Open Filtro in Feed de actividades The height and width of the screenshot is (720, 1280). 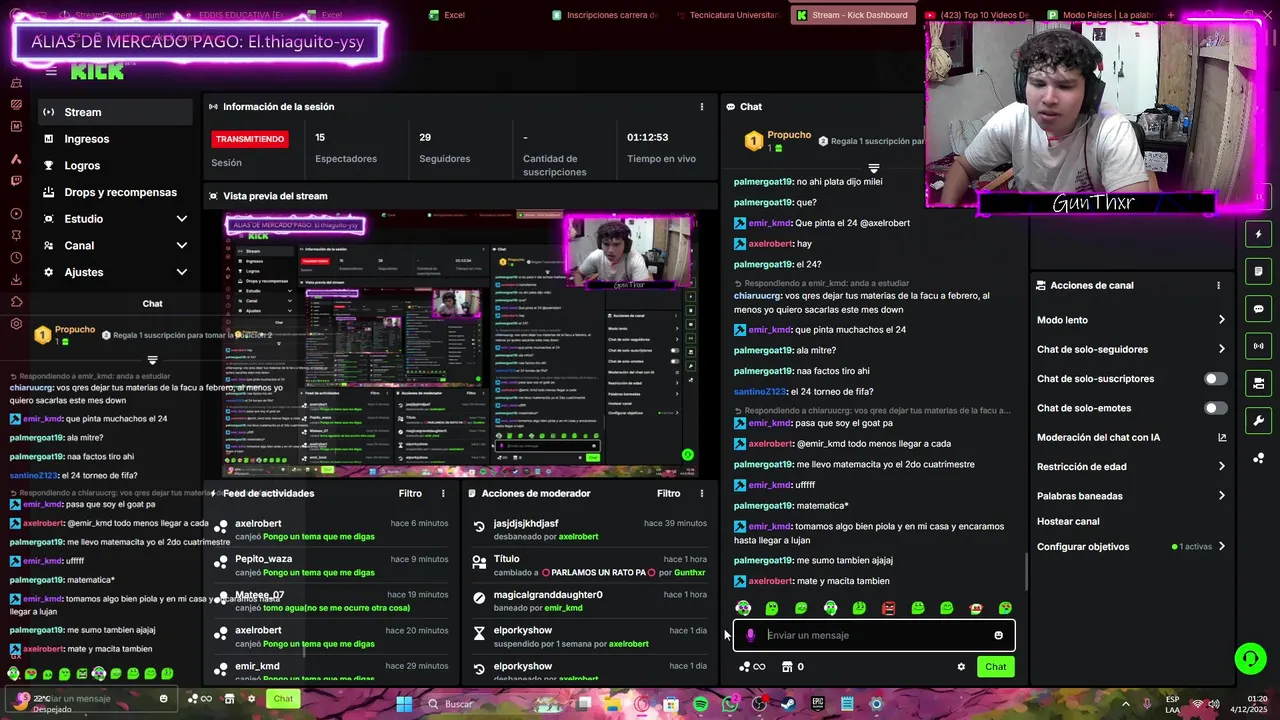pyautogui.click(x=410, y=493)
